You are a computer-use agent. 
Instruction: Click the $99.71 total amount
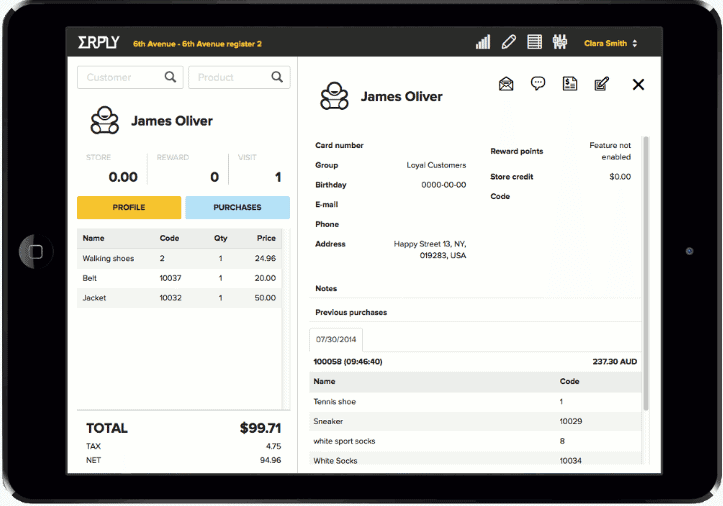point(260,428)
